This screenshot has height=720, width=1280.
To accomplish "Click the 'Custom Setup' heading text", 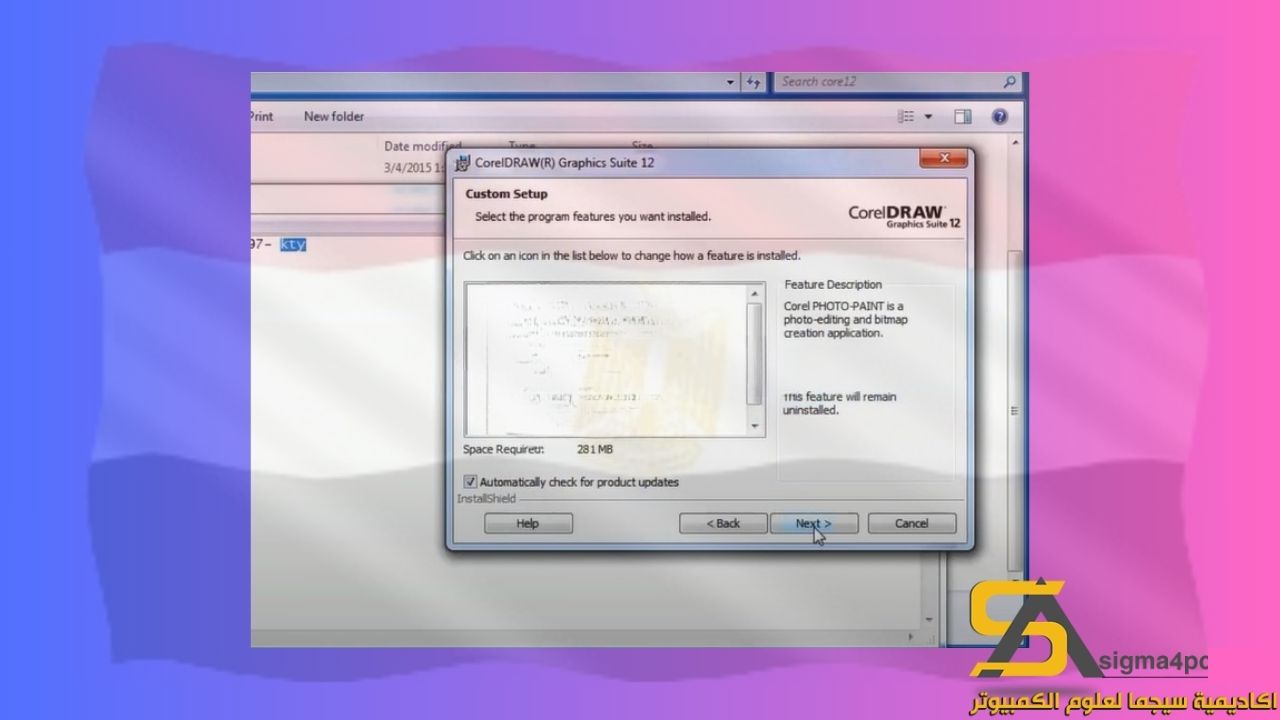I will click(506, 194).
